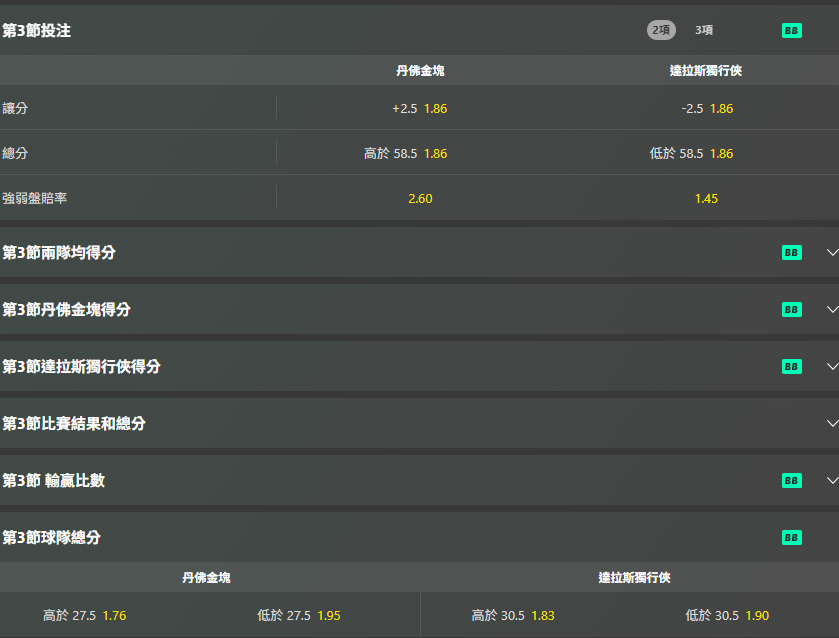Click BB icon beside 第3節球隊總分

(791, 538)
